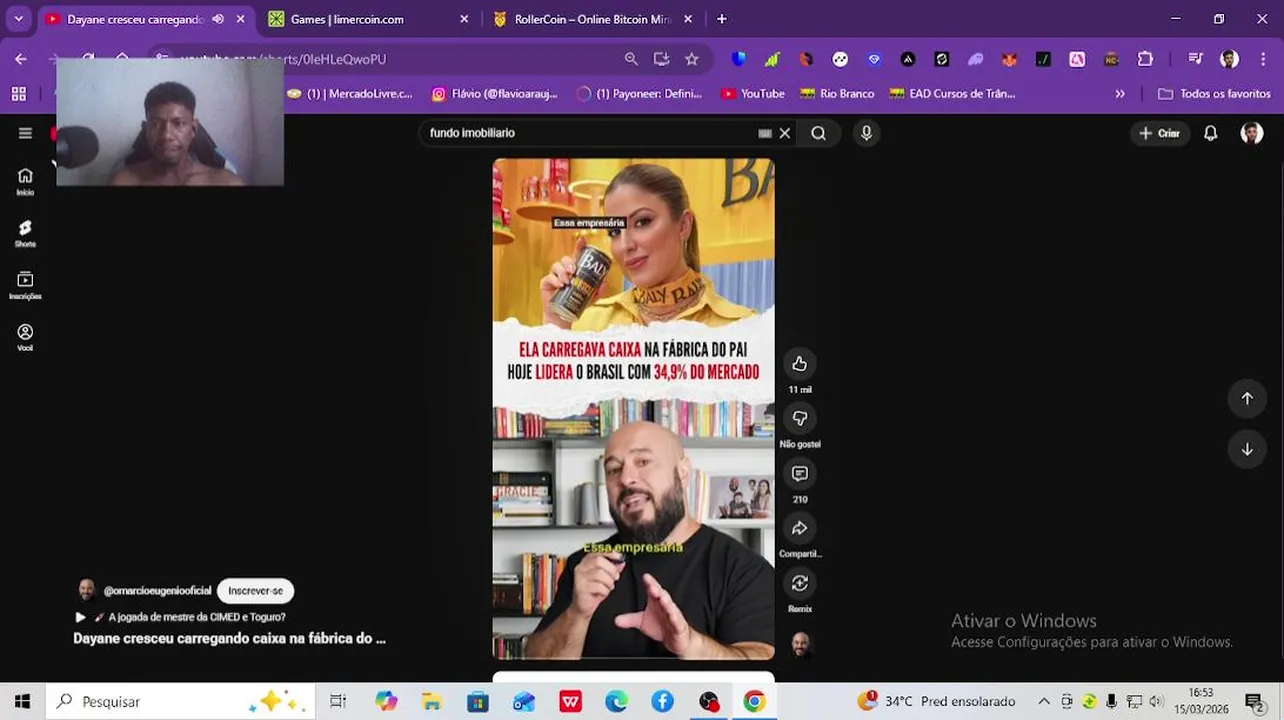Screen dimensions: 1284x720
Task: Close the RollerCoin tab
Action: 689,19
